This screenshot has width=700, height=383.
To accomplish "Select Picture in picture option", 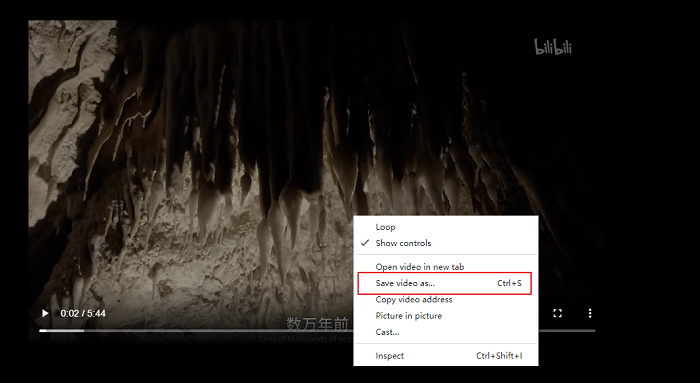I will (x=446, y=316).
